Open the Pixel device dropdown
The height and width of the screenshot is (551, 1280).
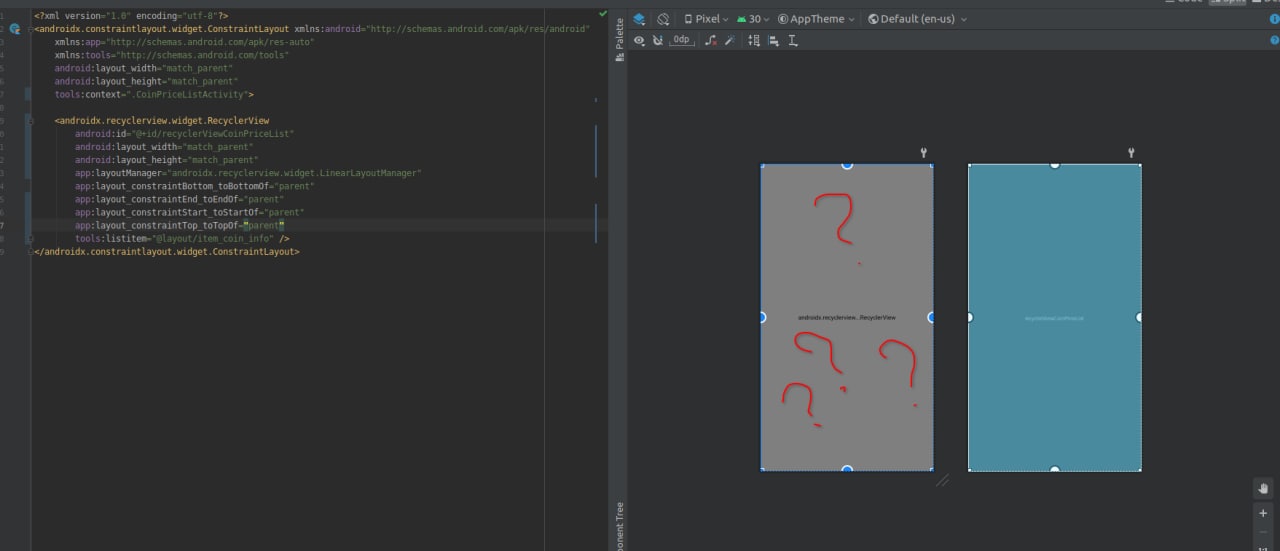[706, 19]
